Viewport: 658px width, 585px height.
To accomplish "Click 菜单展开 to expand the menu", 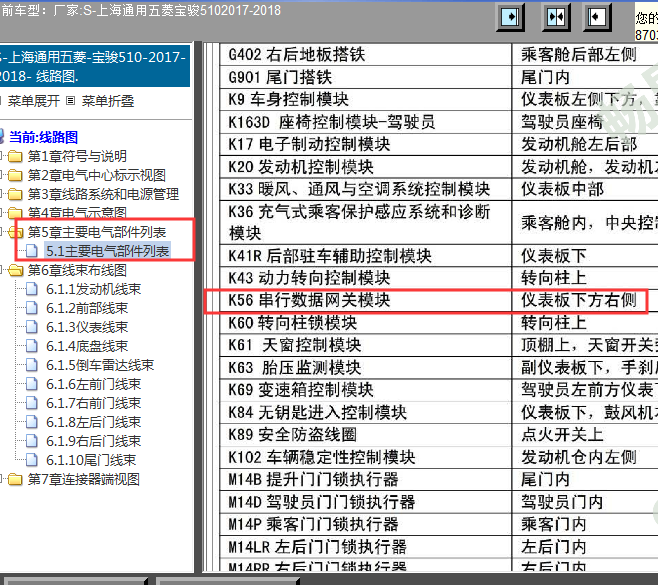I will click(x=34, y=101).
